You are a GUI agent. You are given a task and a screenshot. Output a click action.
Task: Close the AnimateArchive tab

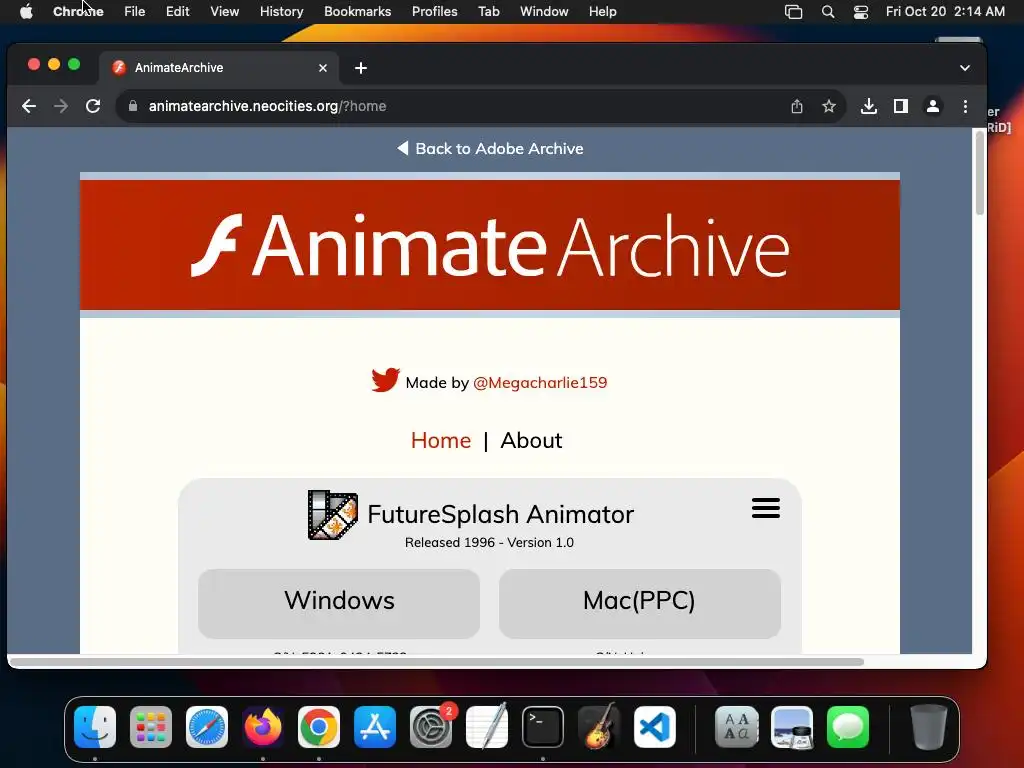[x=323, y=68]
